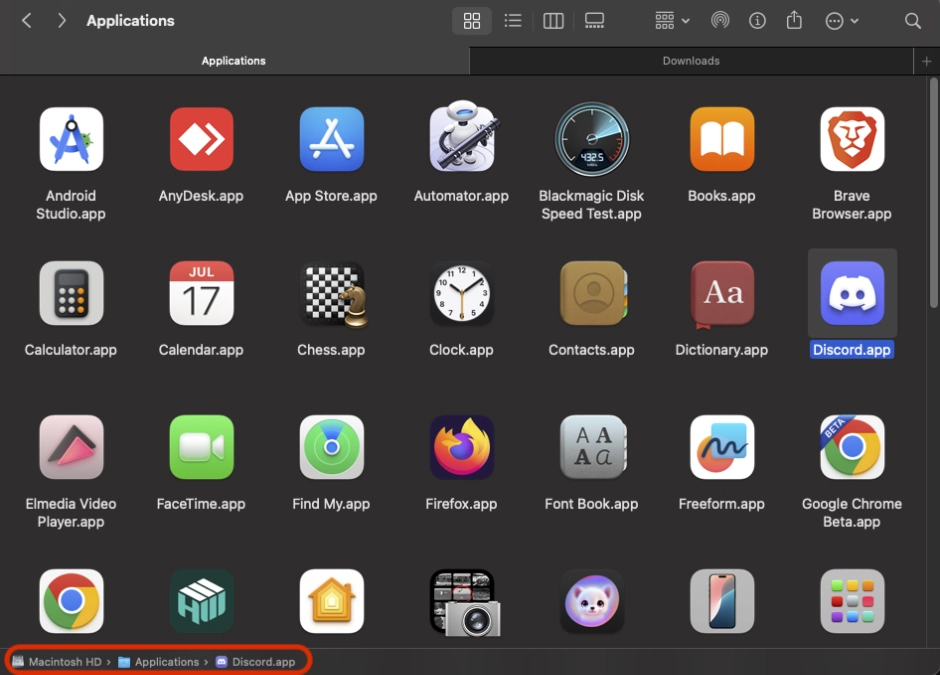Screen dimensions: 940x675
Task: Select the Brave Browser lion icon
Action: tap(852, 139)
